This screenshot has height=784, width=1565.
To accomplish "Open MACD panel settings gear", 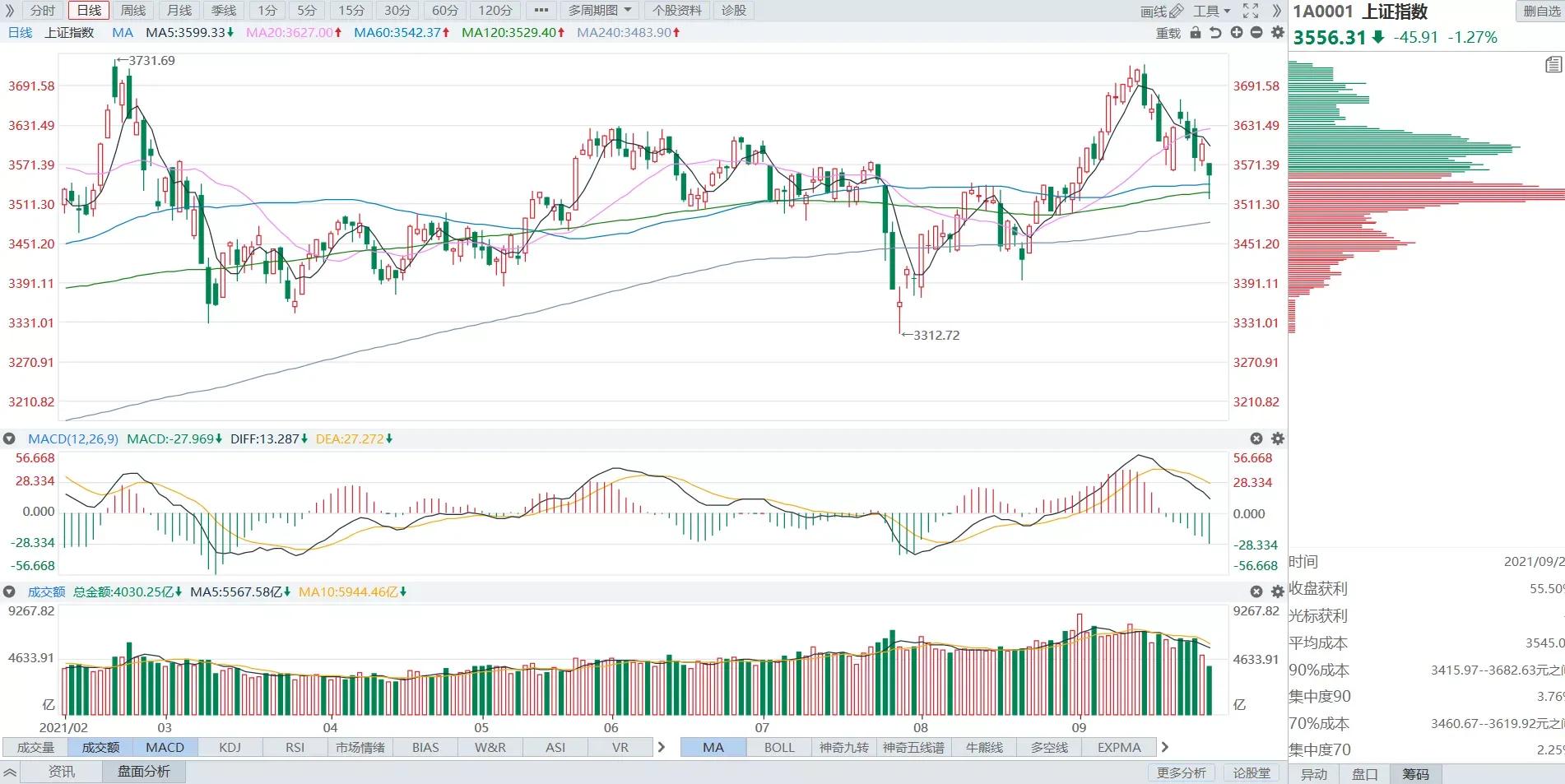I will coord(1278,439).
